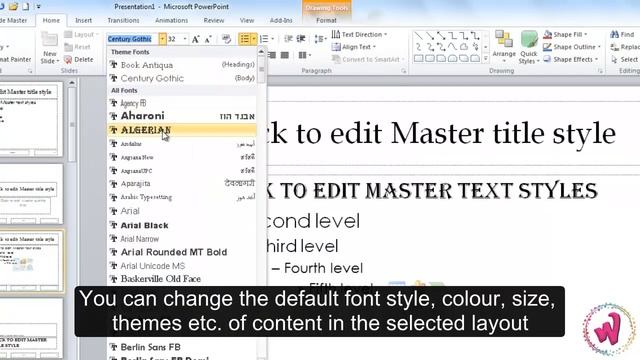Open the Text Direction menu
The image size is (640, 360).
359,34
